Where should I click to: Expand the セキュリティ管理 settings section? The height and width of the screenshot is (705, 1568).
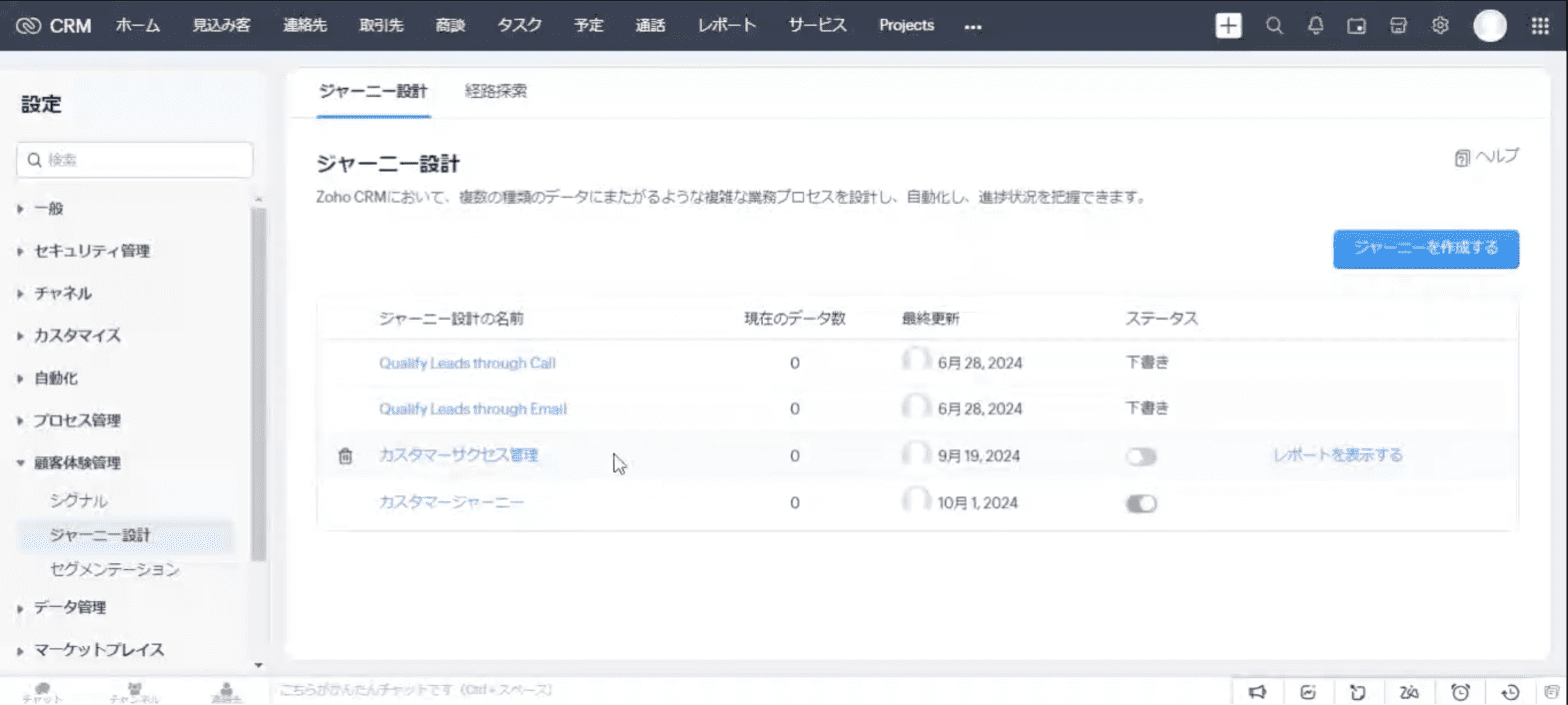point(91,251)
